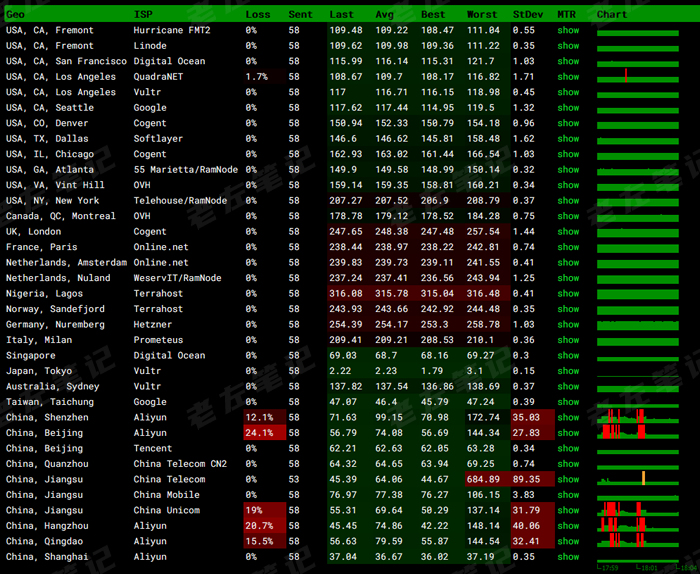Viewport: 700px width, 574px height.
Task: Click the Geo column header
Action: (x=15, y=14)
